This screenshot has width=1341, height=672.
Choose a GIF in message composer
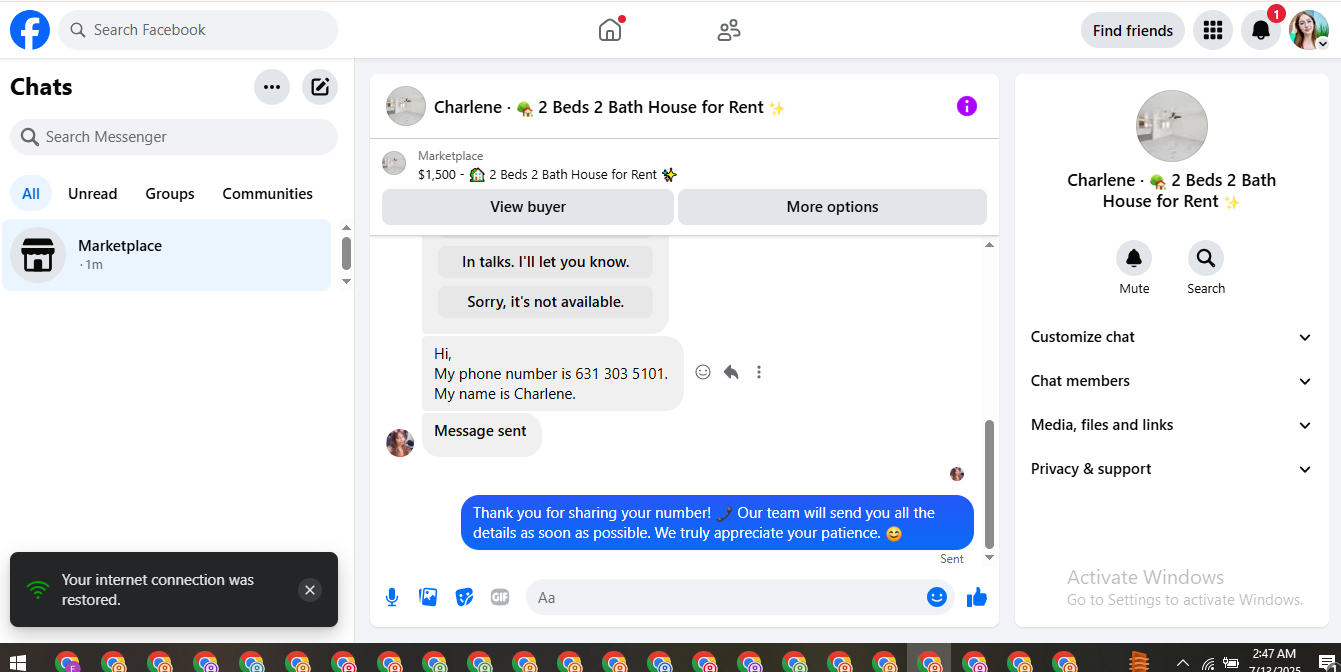click(x=500, y=597)
